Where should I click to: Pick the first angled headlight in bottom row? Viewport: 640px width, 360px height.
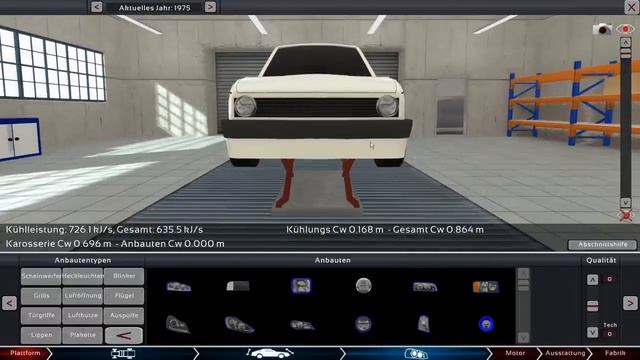click(178, 325)
